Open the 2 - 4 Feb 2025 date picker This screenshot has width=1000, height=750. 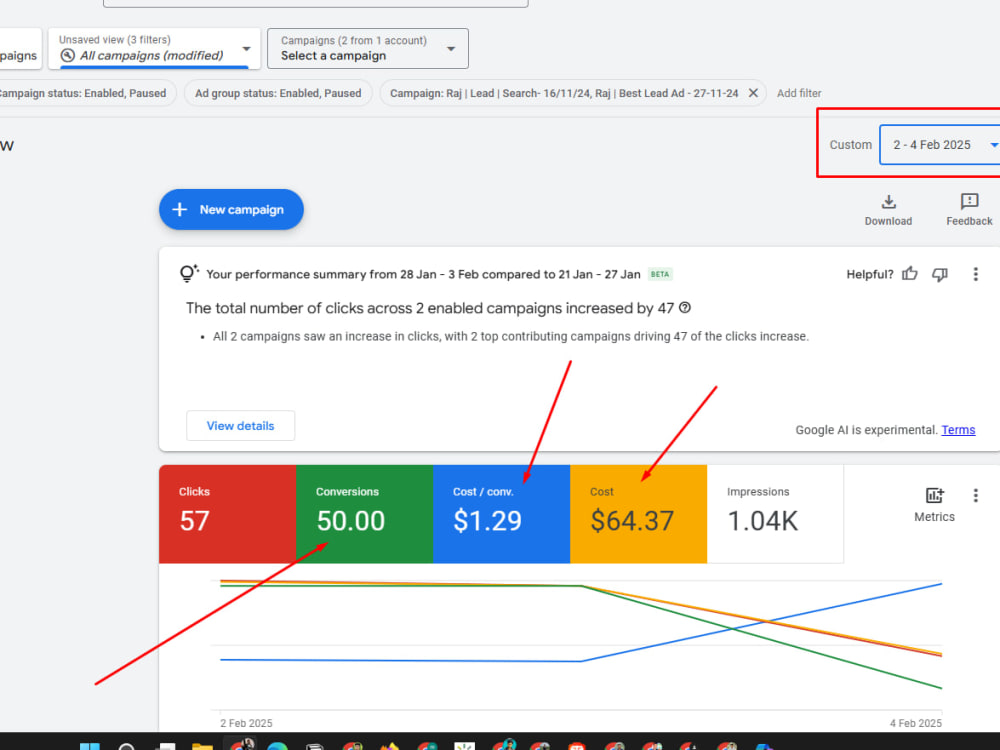click(939, 145)
